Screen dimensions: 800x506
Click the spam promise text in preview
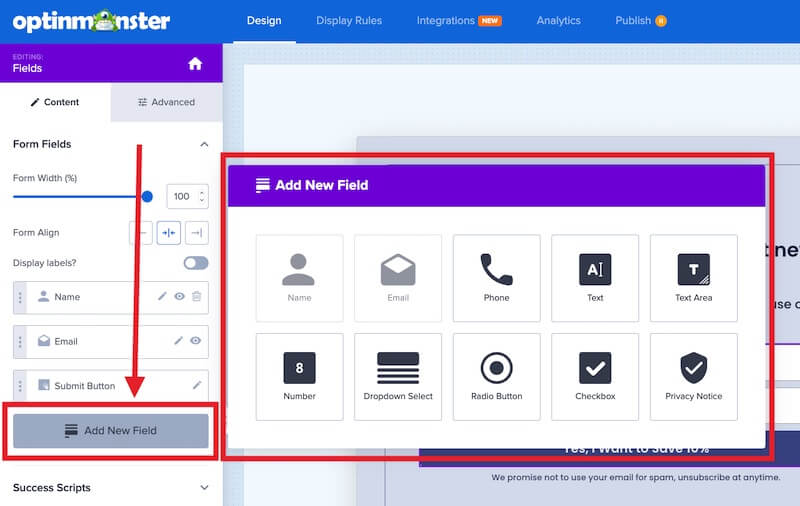tap(636, 477)
